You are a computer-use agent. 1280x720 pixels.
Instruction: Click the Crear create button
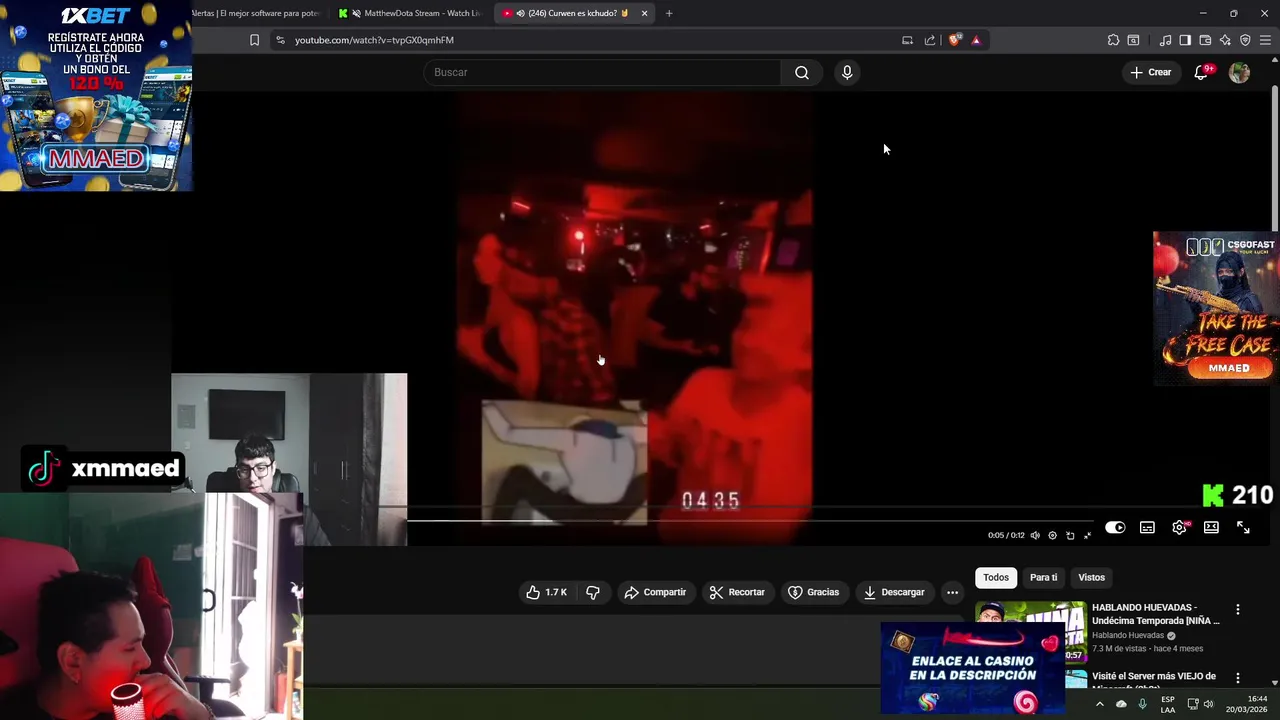pyautogui.click(x=1150, y=72)
